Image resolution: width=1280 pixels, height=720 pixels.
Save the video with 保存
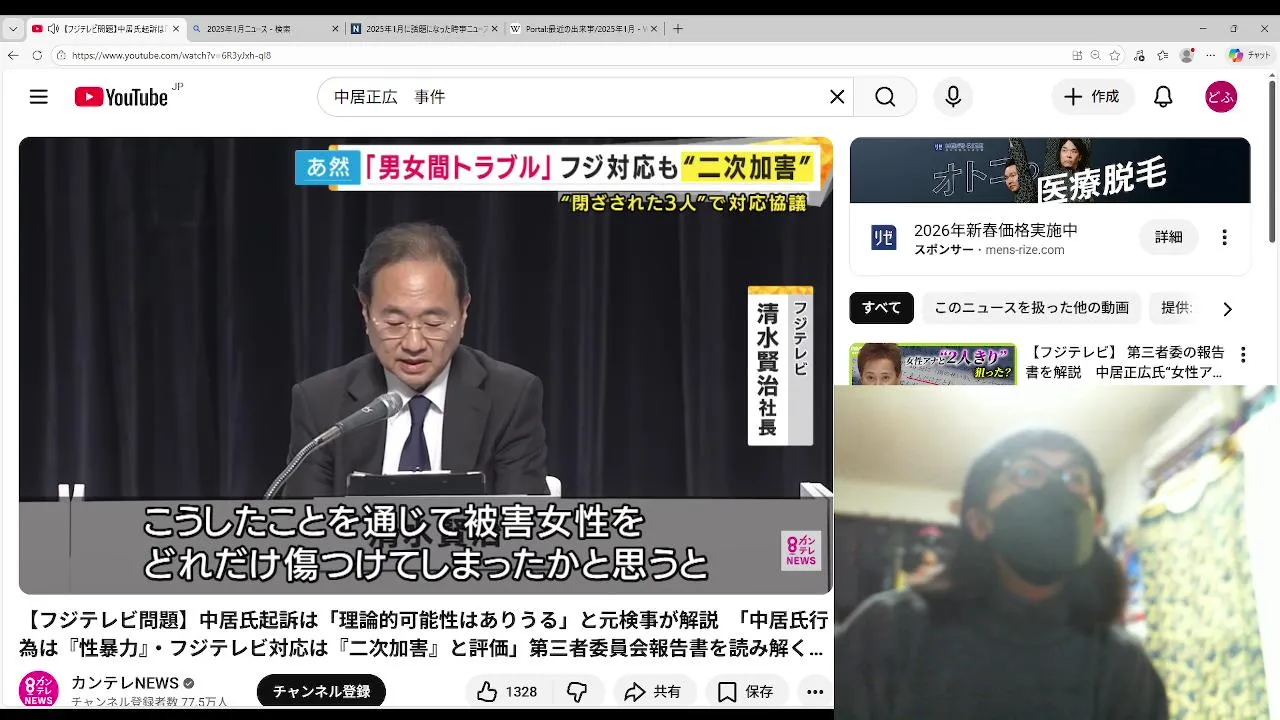(747, 691)
